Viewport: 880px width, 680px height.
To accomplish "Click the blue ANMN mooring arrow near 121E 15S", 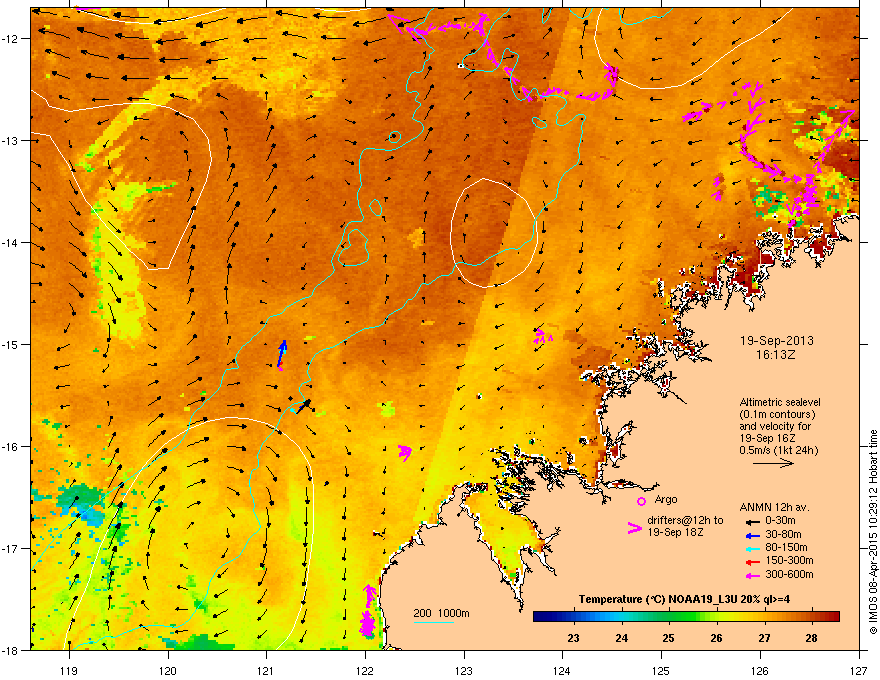I will (282, 352).
